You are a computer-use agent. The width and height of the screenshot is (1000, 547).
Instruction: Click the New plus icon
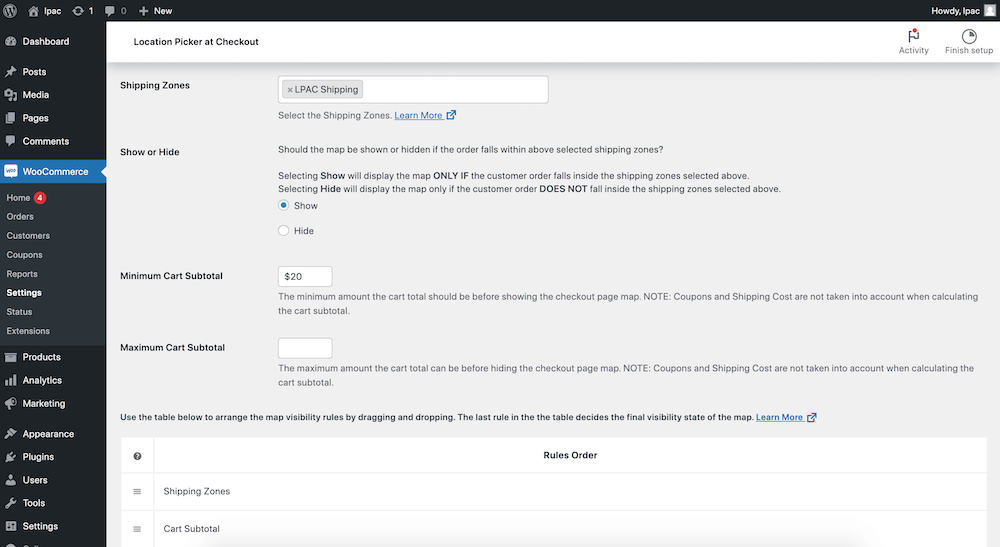(x=143, y=11)
